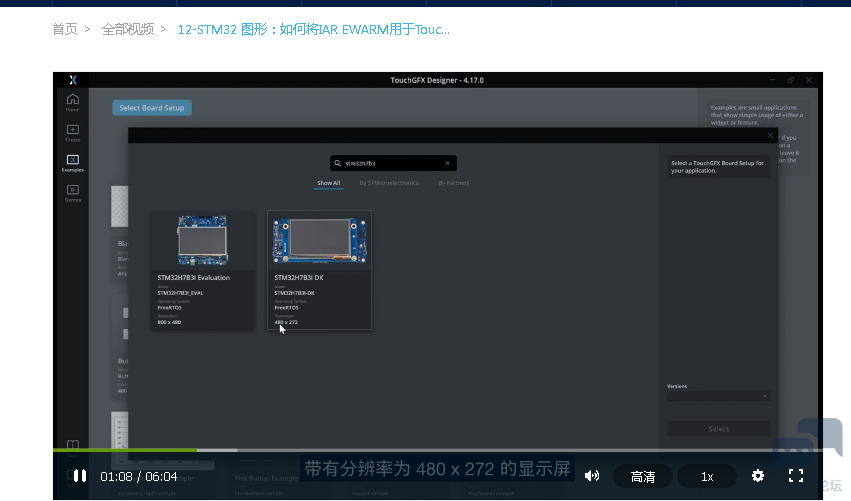
Task: Click the TouchGFX Designer - 4.17.0 title
Action: tap(437, 80)
